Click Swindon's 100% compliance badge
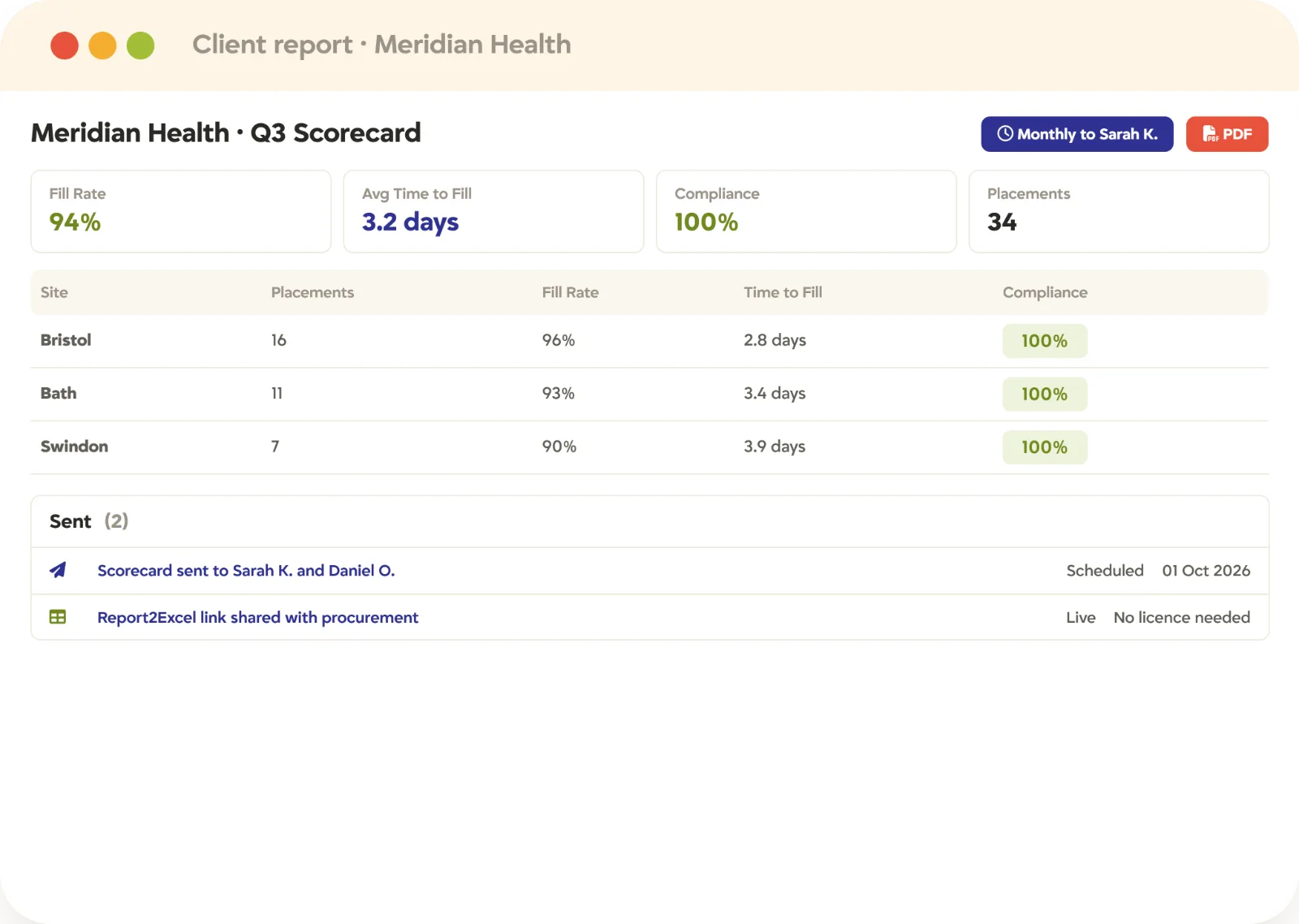 [1045, 447]
